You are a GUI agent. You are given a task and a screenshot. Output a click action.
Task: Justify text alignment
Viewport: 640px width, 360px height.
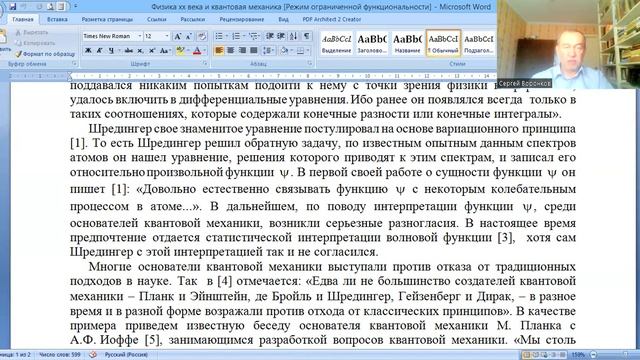pos(253,51)
